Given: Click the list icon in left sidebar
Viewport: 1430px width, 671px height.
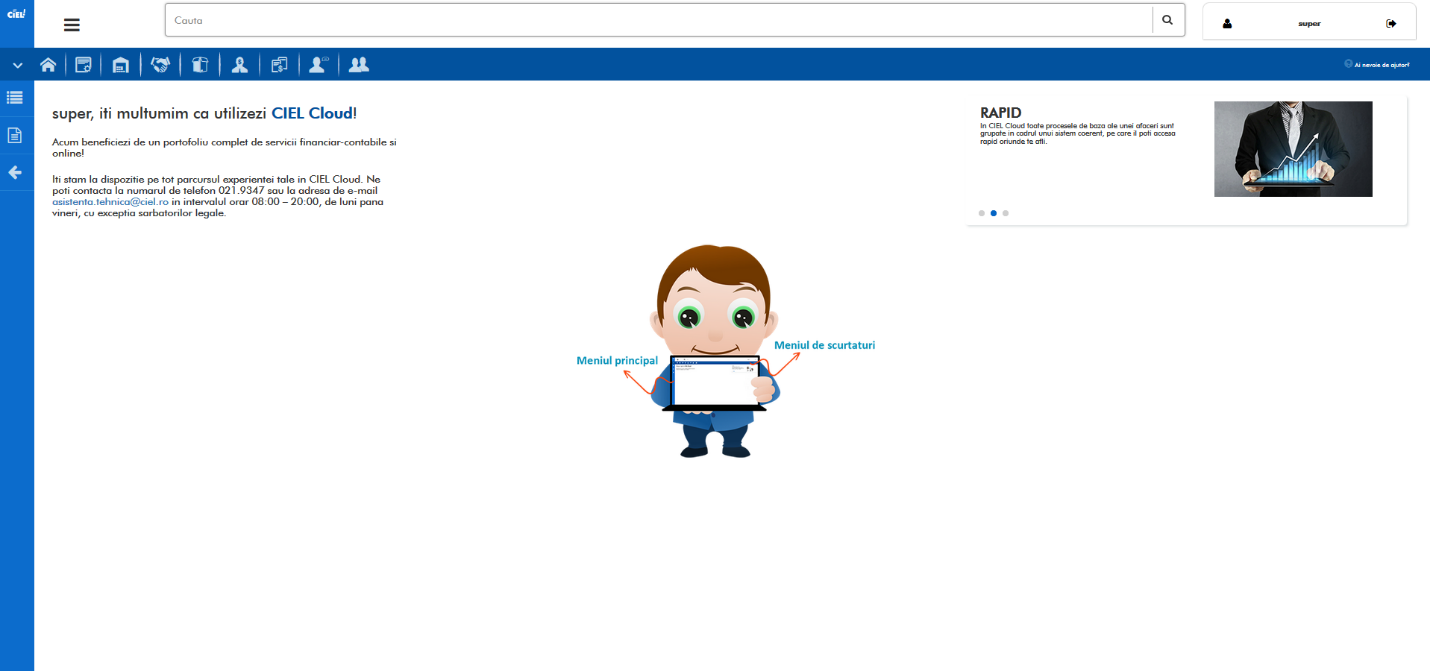Looking at the screenshot, I should pyautogui.click(x=15, y=98).
